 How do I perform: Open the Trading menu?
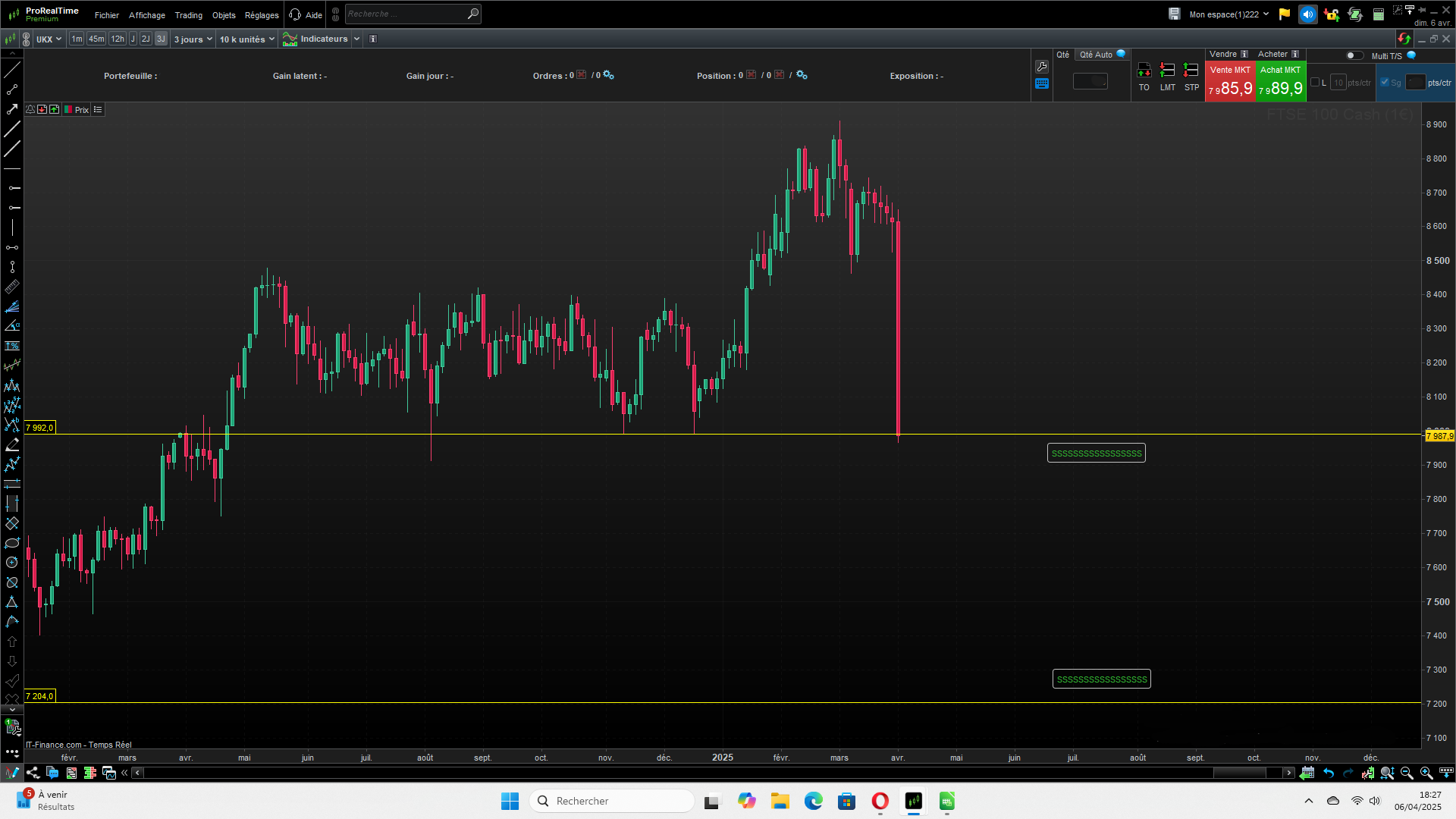click(188, 15)
